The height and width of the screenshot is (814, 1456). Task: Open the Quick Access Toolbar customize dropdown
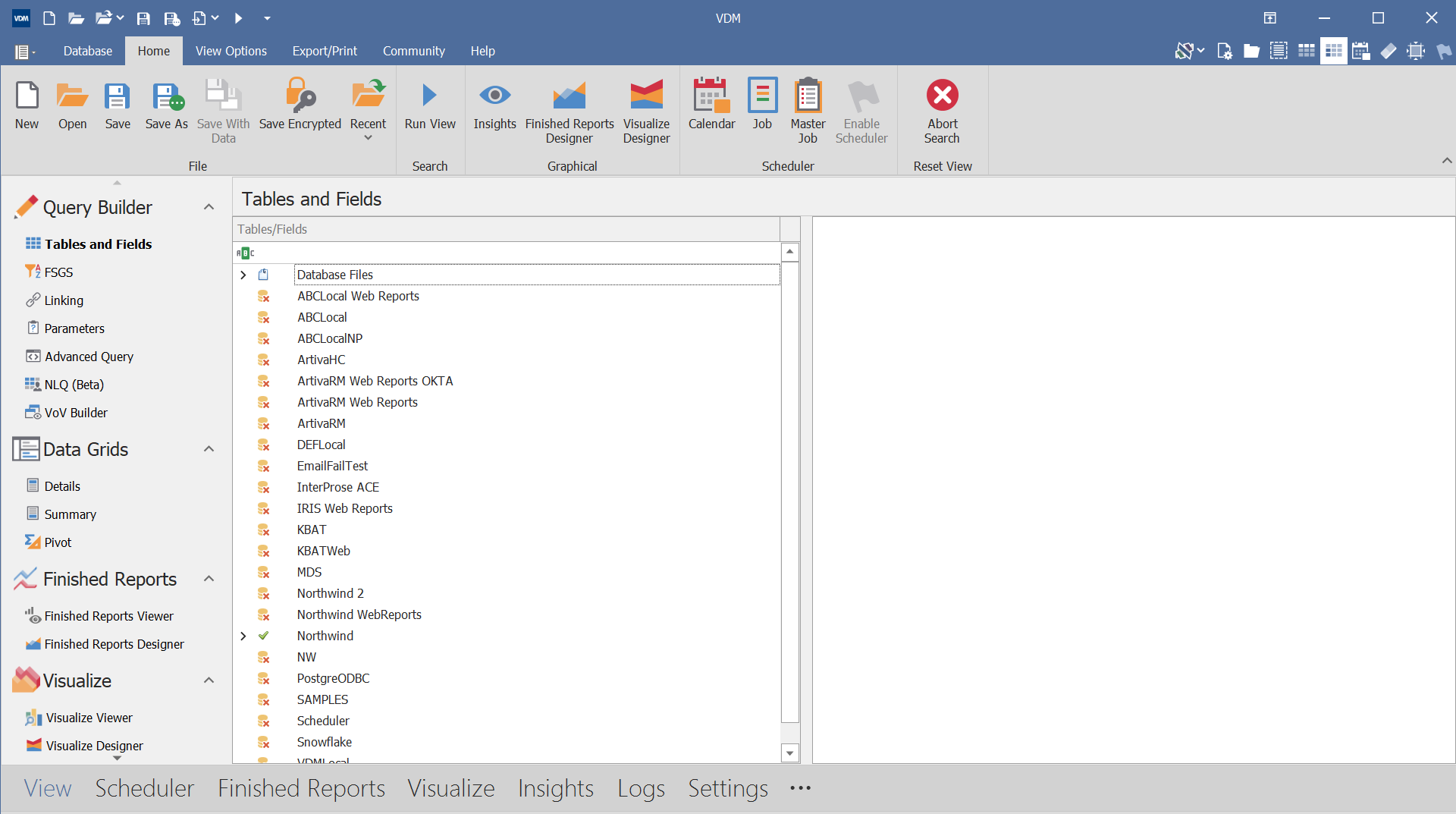pyautogui.click(x=267, y=18)
